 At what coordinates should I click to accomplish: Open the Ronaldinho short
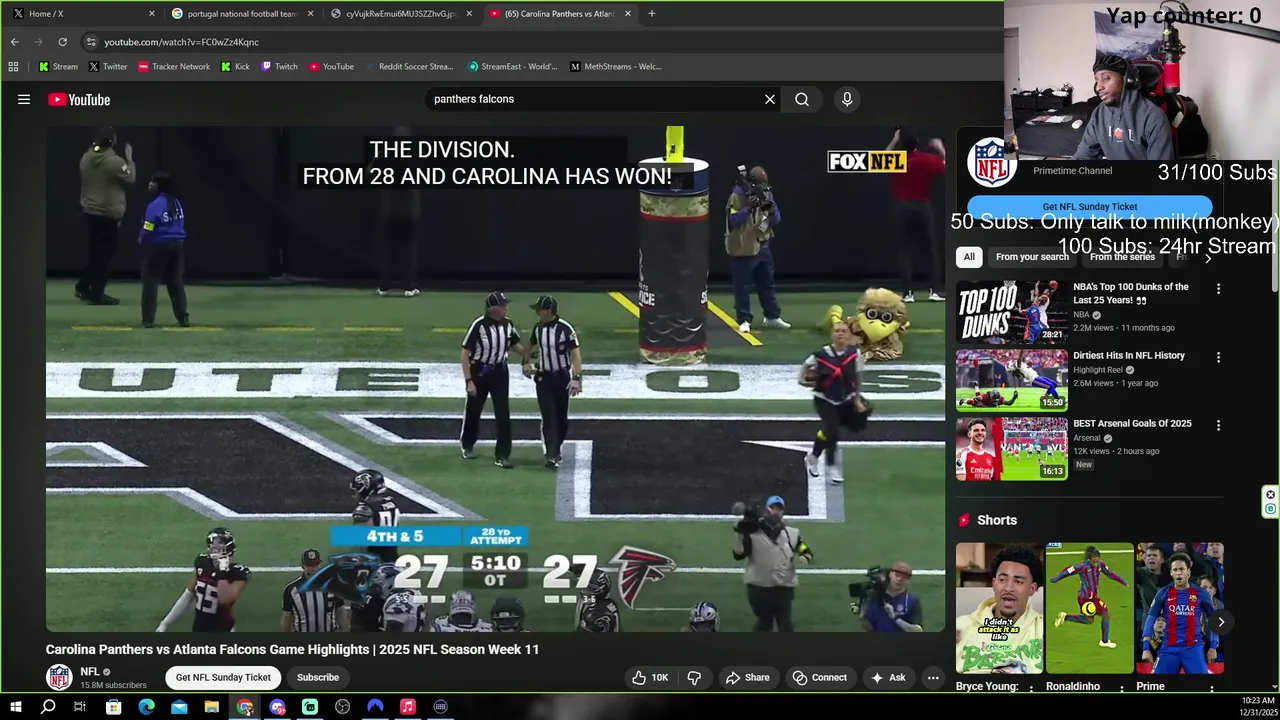(x=1089, y=608)
